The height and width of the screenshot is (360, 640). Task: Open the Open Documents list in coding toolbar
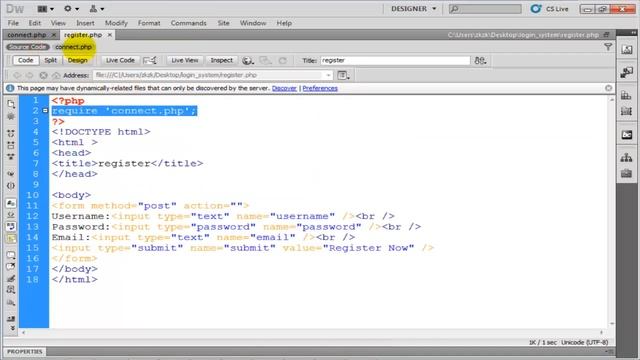coord(11,104)
